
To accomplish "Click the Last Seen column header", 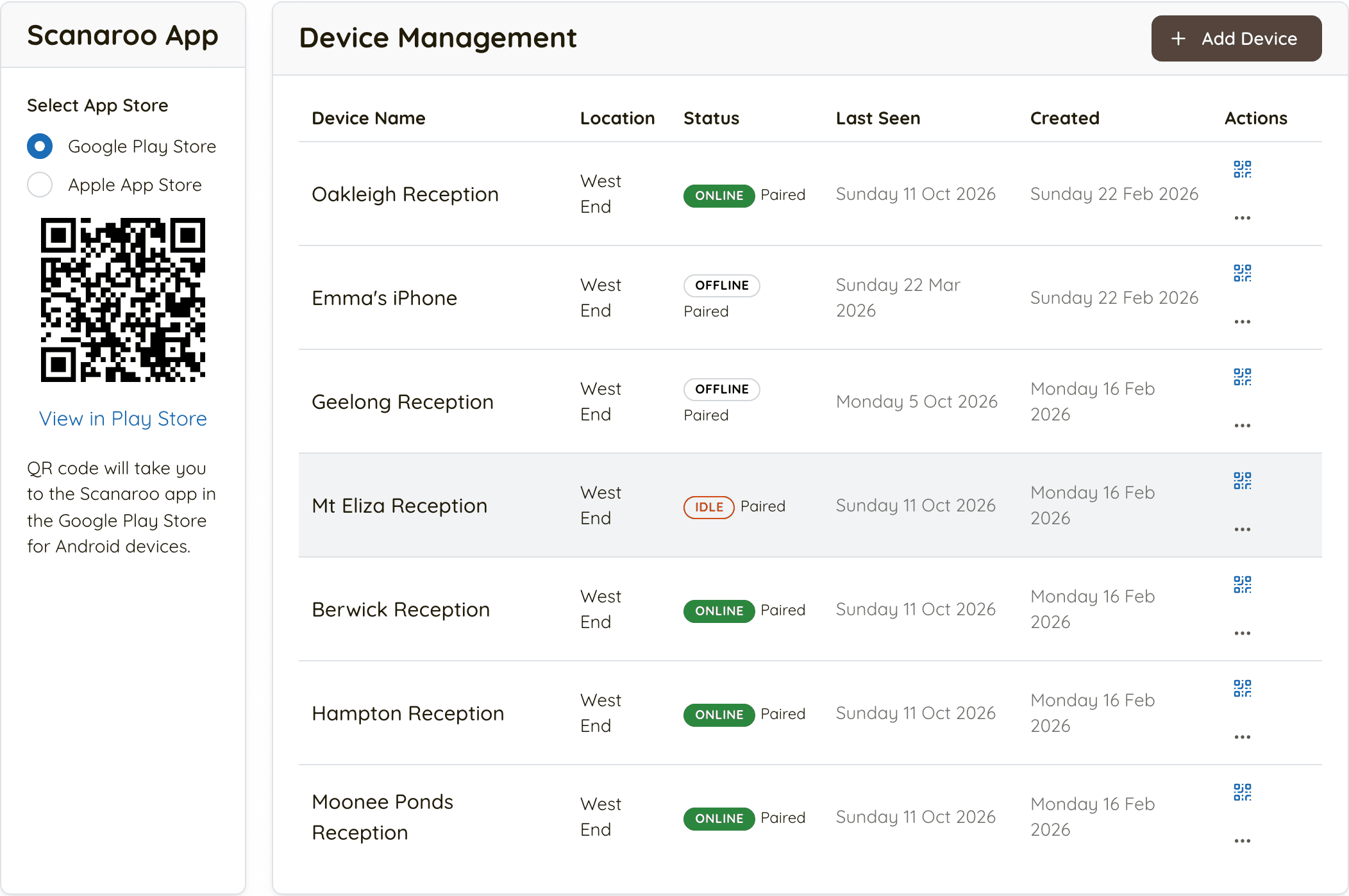I will pos(878,119).
